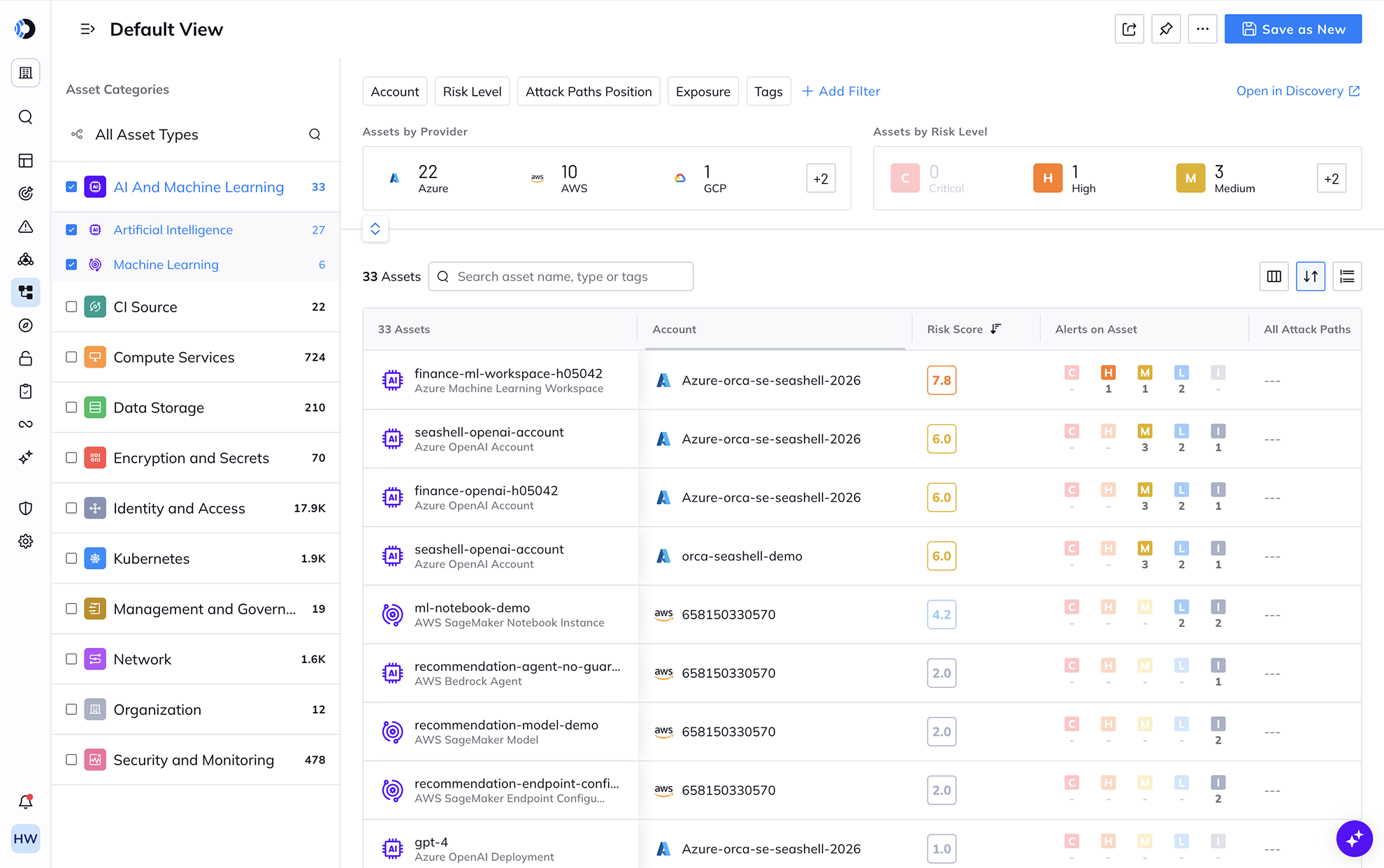Click the Risk Score sort descending icon
The width and height of the screenshot is (1384, 868).
[x=996, y=328]
